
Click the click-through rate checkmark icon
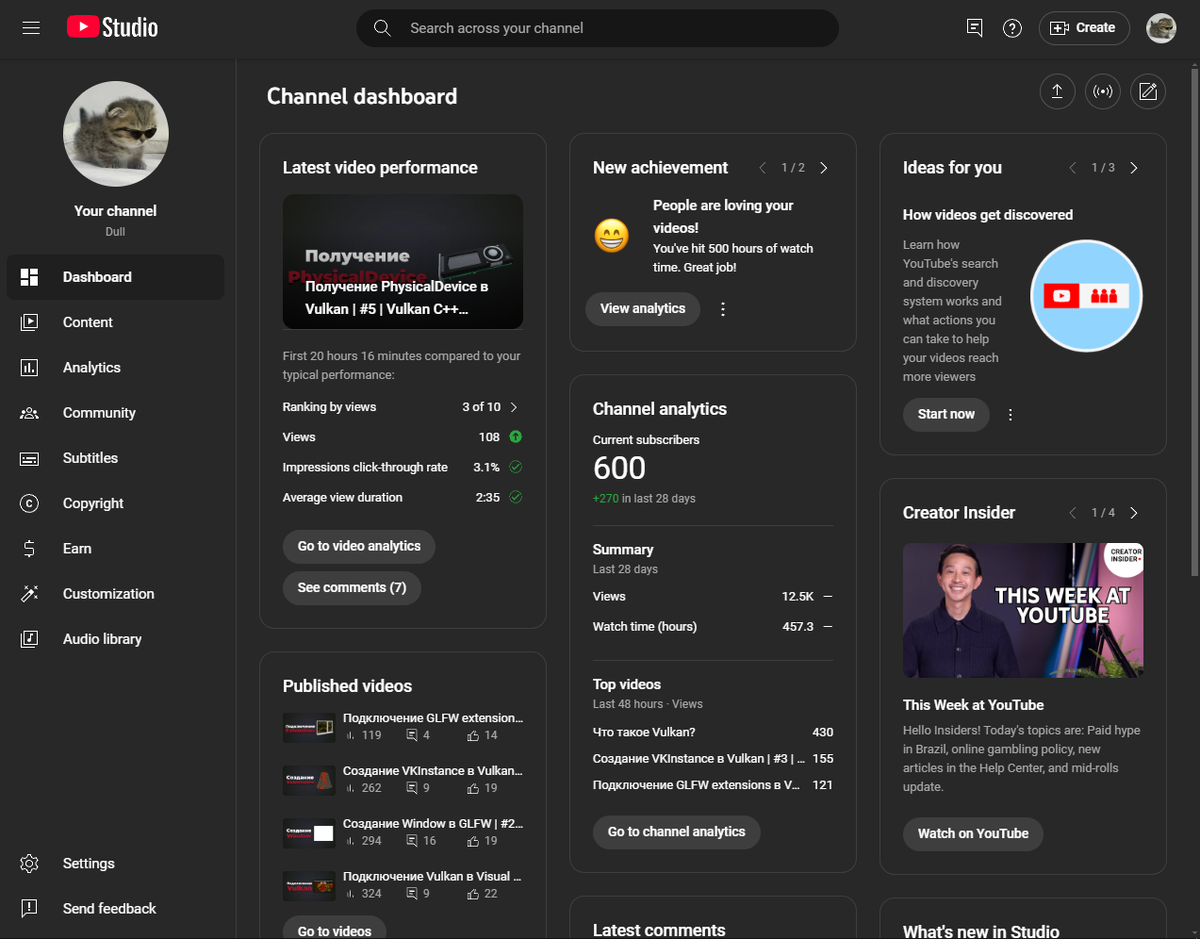click(516, 467)
